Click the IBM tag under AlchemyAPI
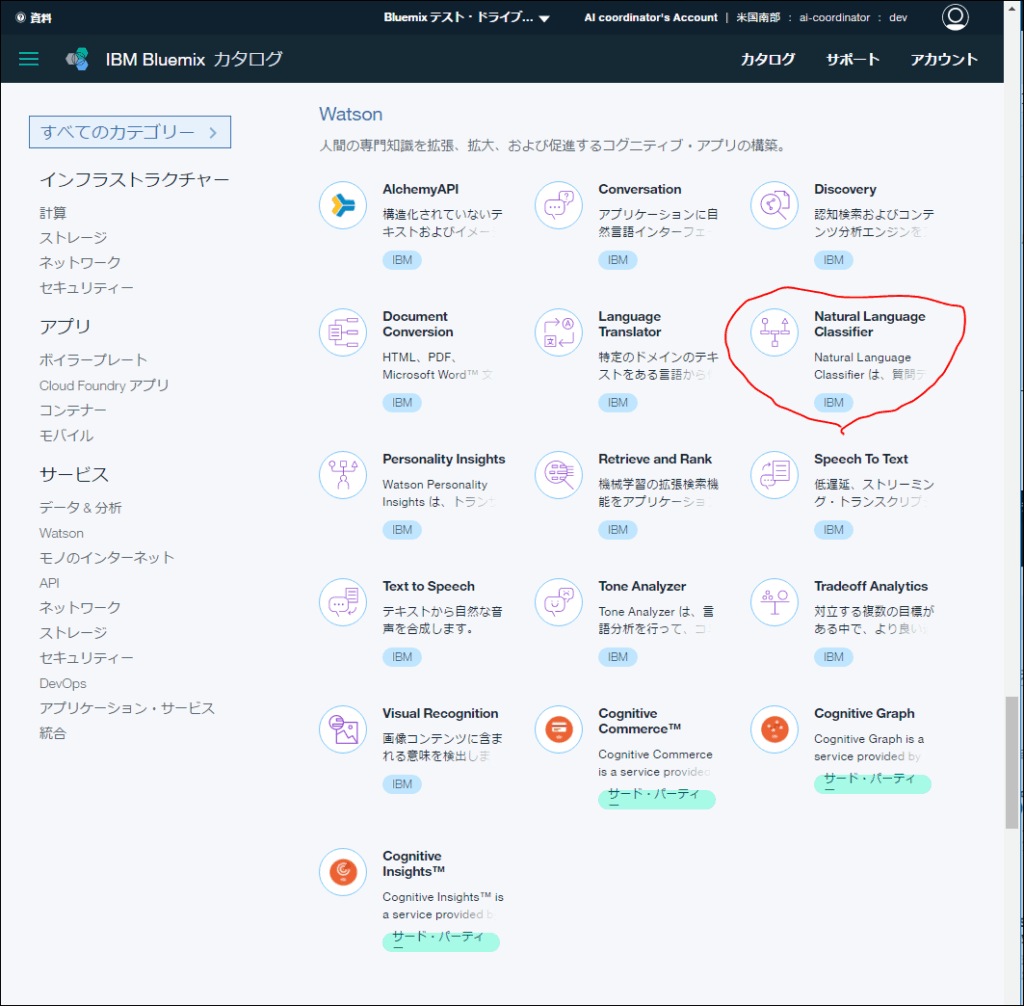The width and height of the screenshot is (1024, 1006). click(x=402, y=260)
